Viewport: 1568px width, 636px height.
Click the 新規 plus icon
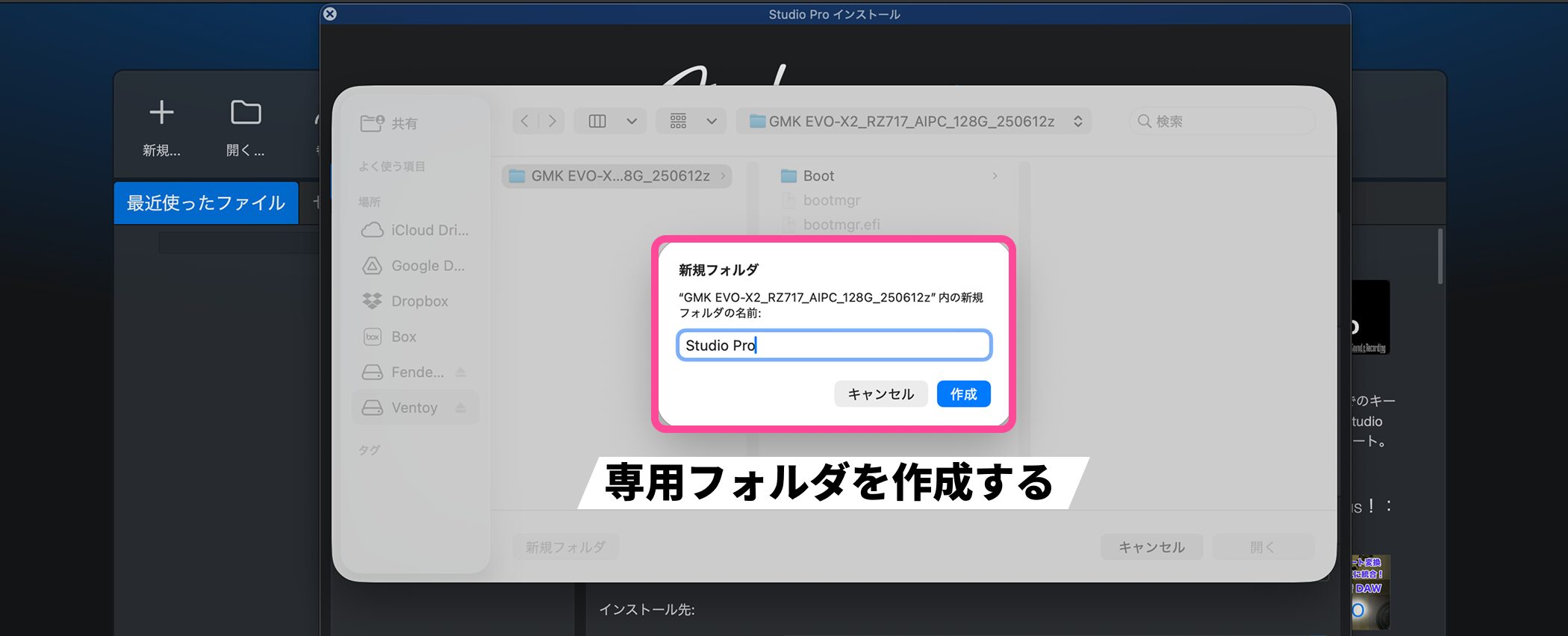(x=161, y=113)
